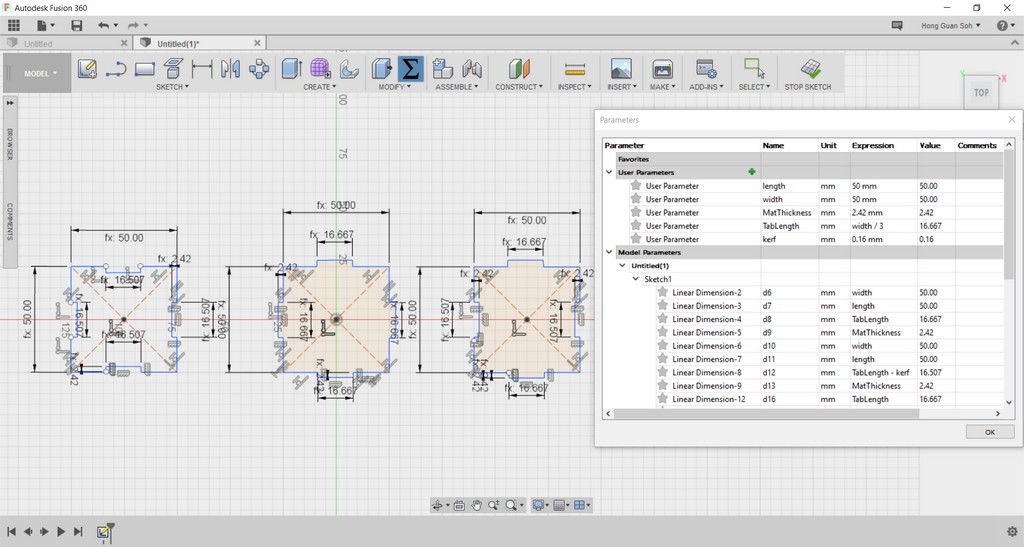Collapse the User Parameters section

click(x=609, y=172)
